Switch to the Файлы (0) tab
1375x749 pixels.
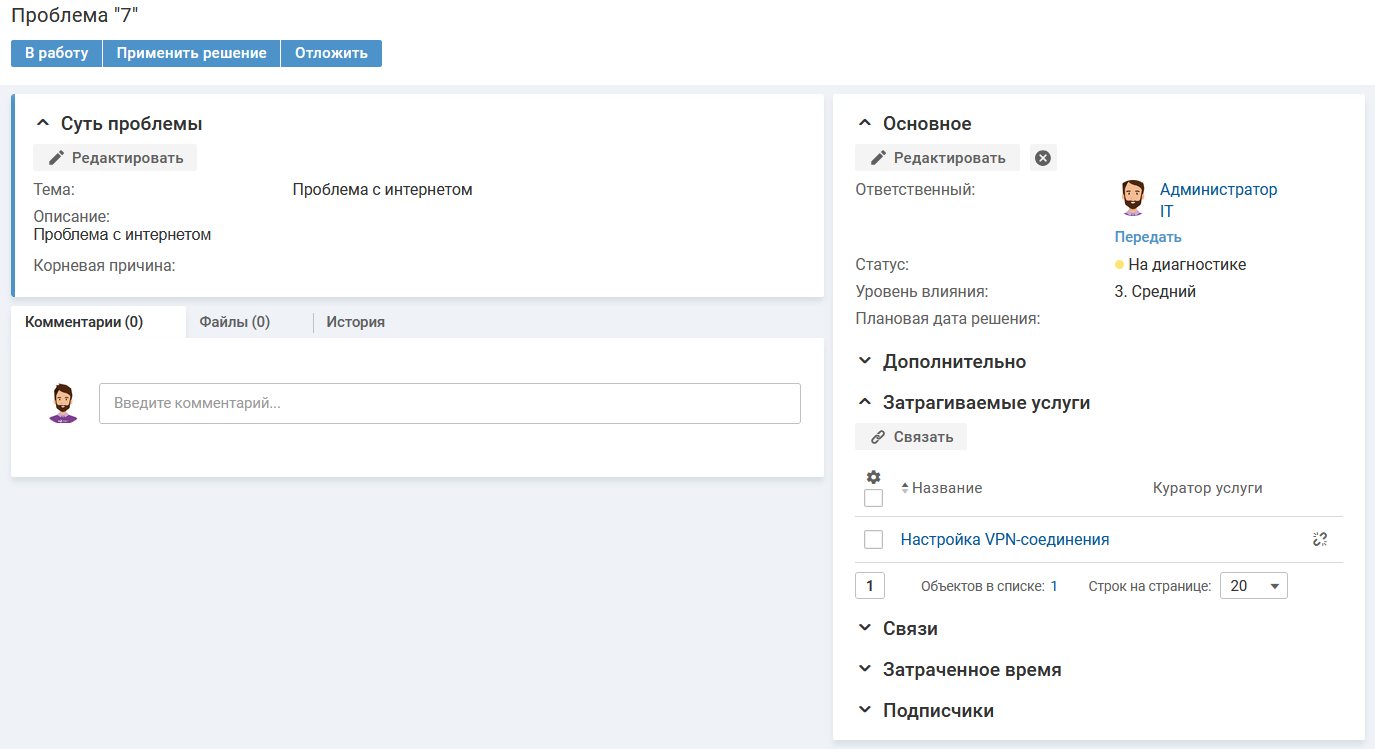coord(234,322)
